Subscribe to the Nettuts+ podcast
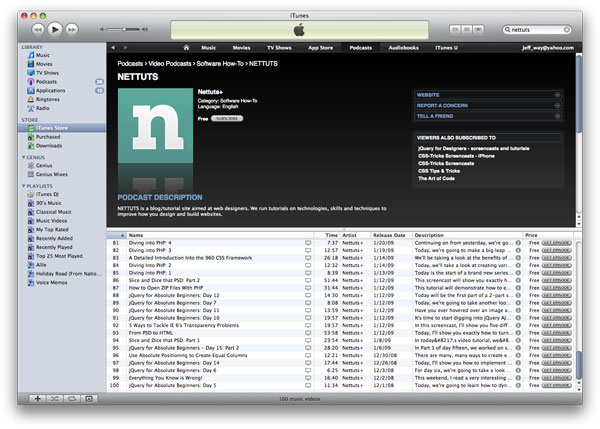600x429 pixels. point(227,118)
